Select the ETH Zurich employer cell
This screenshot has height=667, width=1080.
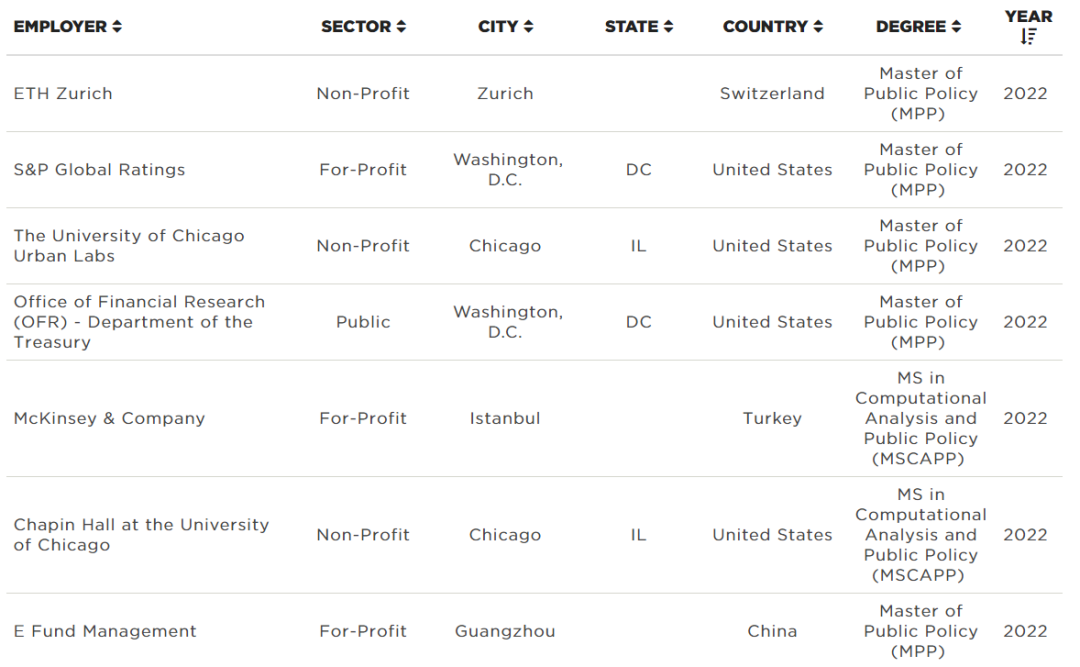[x=63, y=94]
